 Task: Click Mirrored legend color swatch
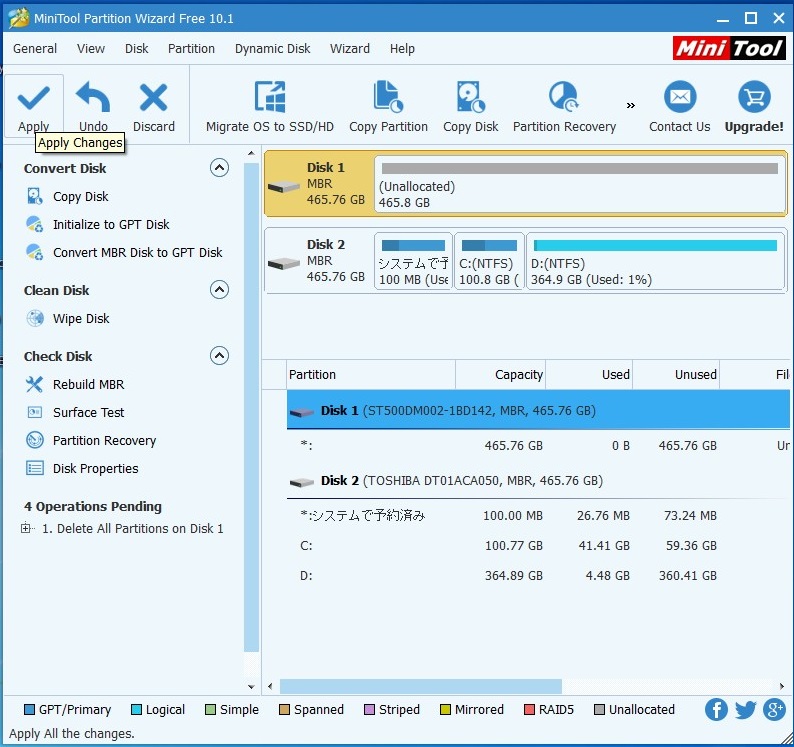[445, 710]
